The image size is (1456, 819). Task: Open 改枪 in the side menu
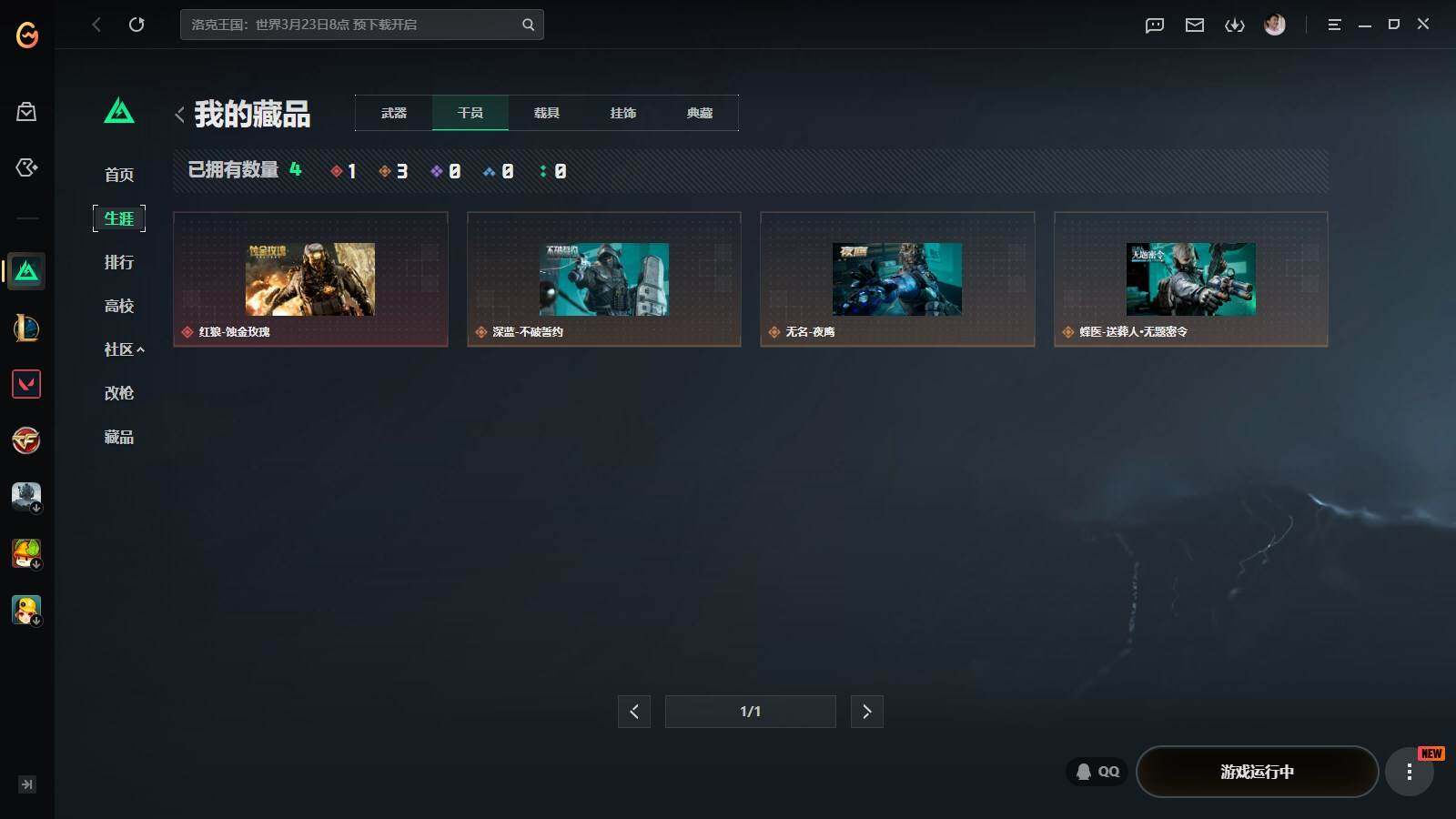point(119,393)
